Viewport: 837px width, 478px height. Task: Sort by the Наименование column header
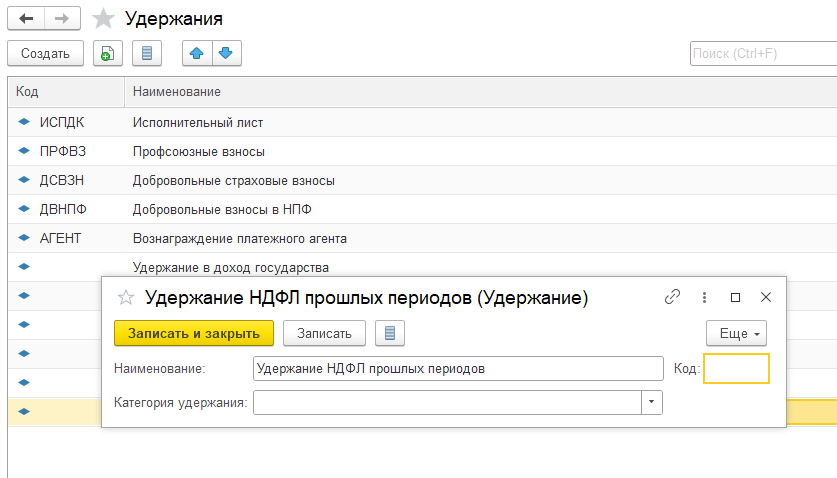coord(480,92)
